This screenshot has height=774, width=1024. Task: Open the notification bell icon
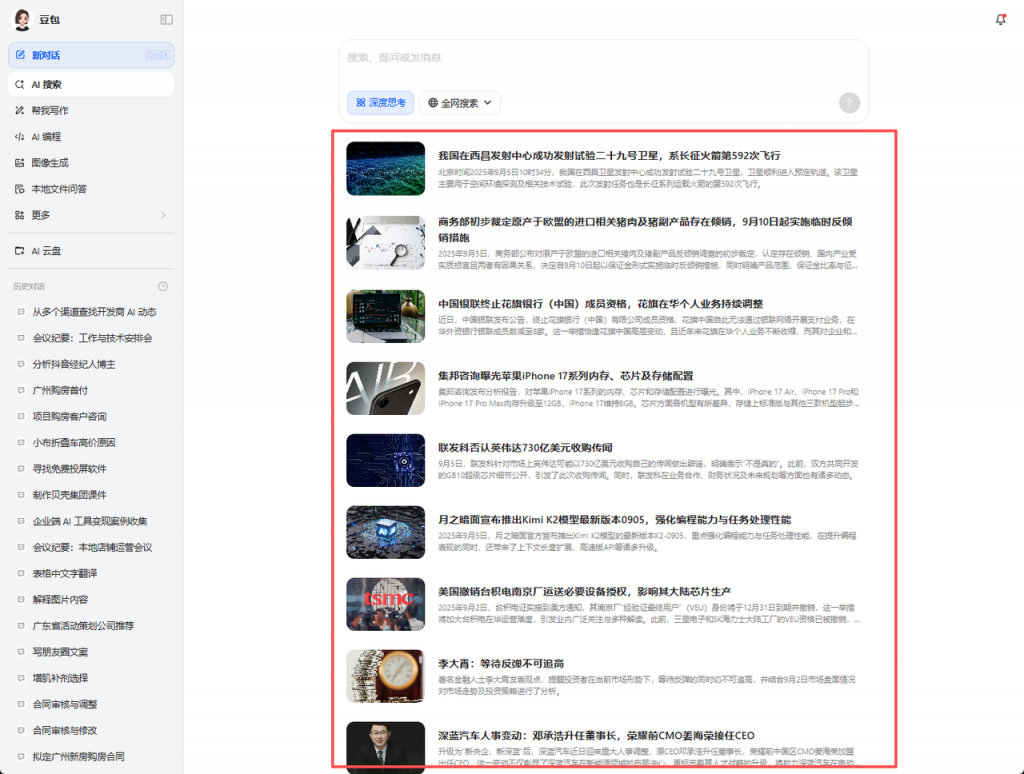point(1000,20)
